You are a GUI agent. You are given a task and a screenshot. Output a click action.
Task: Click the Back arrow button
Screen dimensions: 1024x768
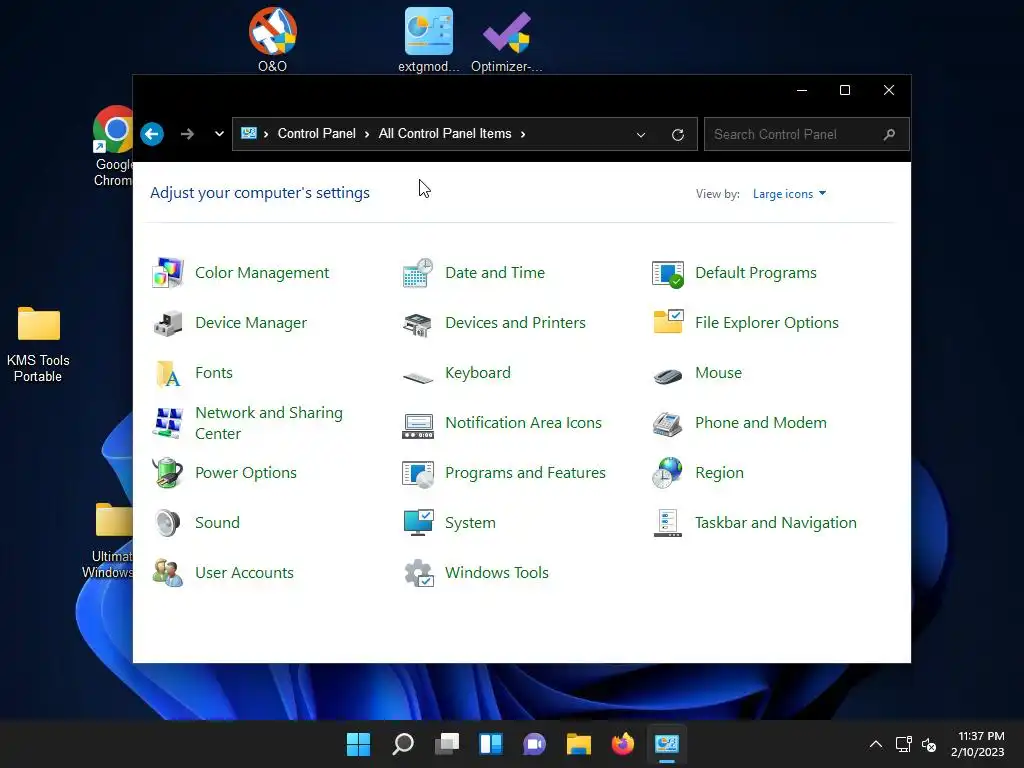(152, 134)
